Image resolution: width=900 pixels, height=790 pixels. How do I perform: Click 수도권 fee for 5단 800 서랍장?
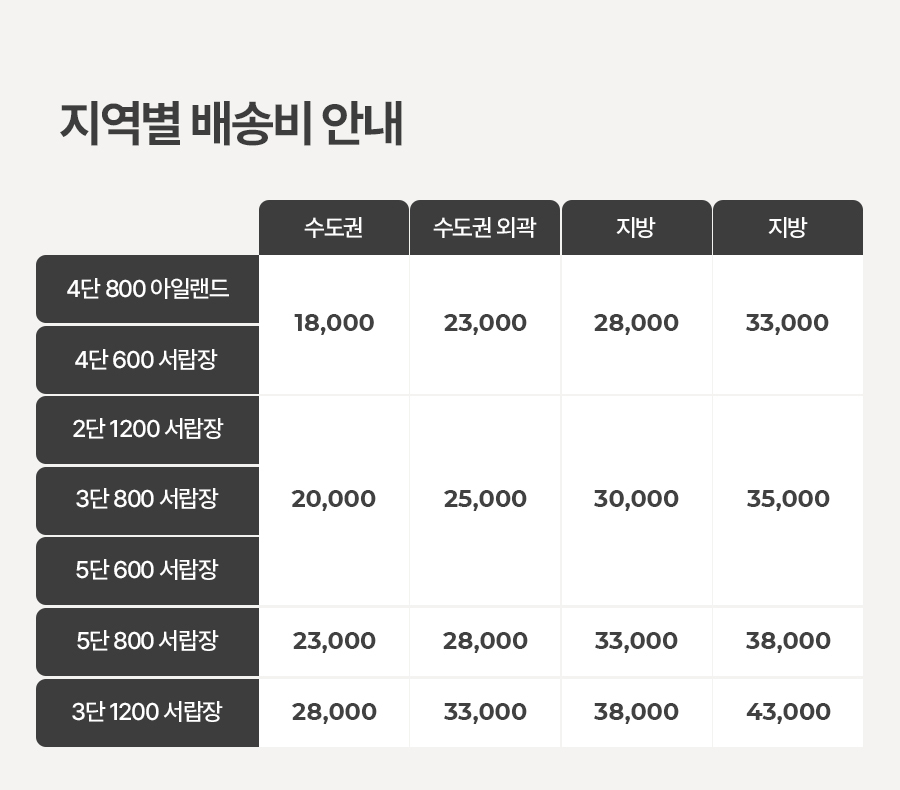[x=334, y=641]
